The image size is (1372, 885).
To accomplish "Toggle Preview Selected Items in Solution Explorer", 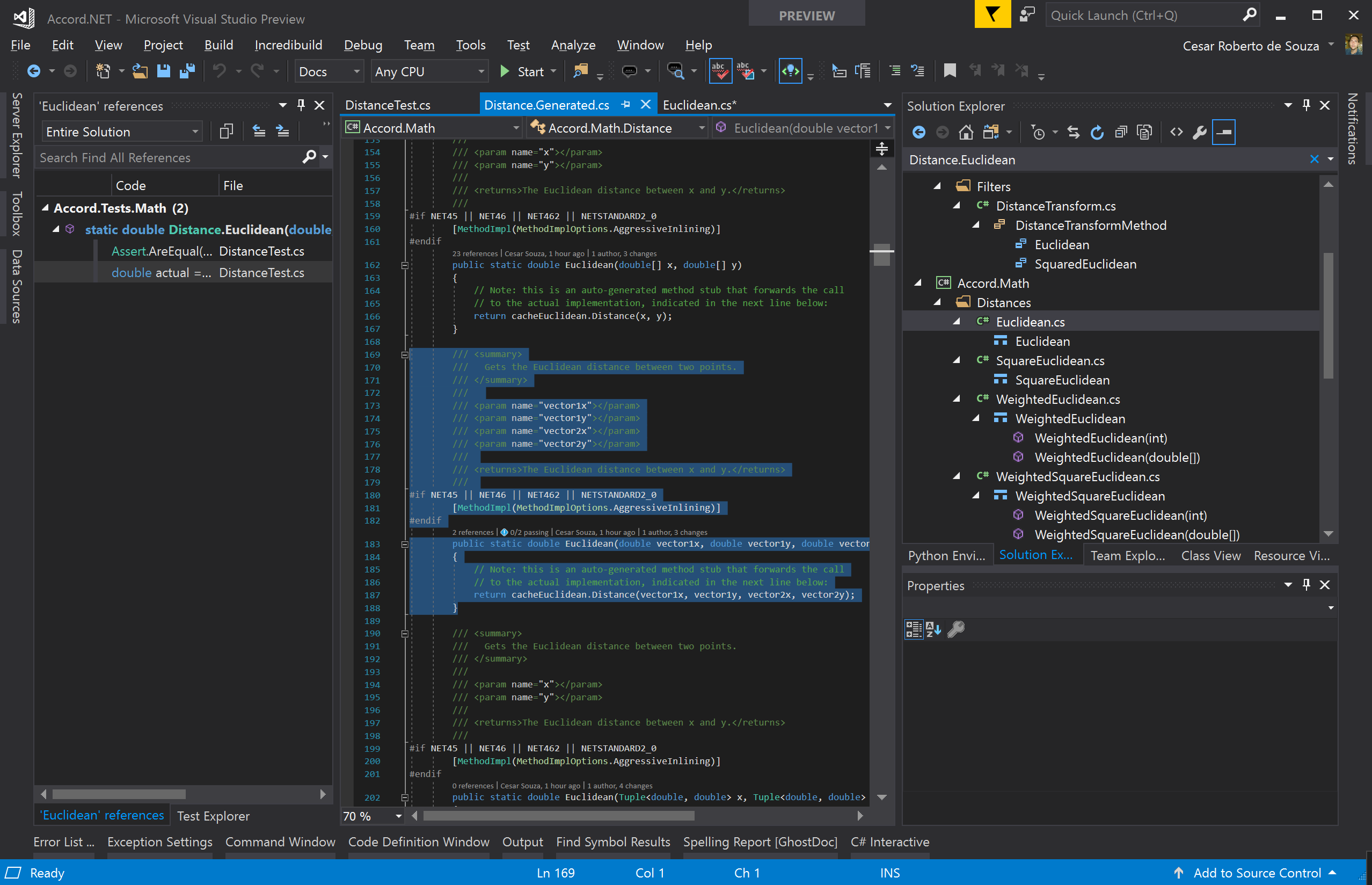I will 1224,133.
